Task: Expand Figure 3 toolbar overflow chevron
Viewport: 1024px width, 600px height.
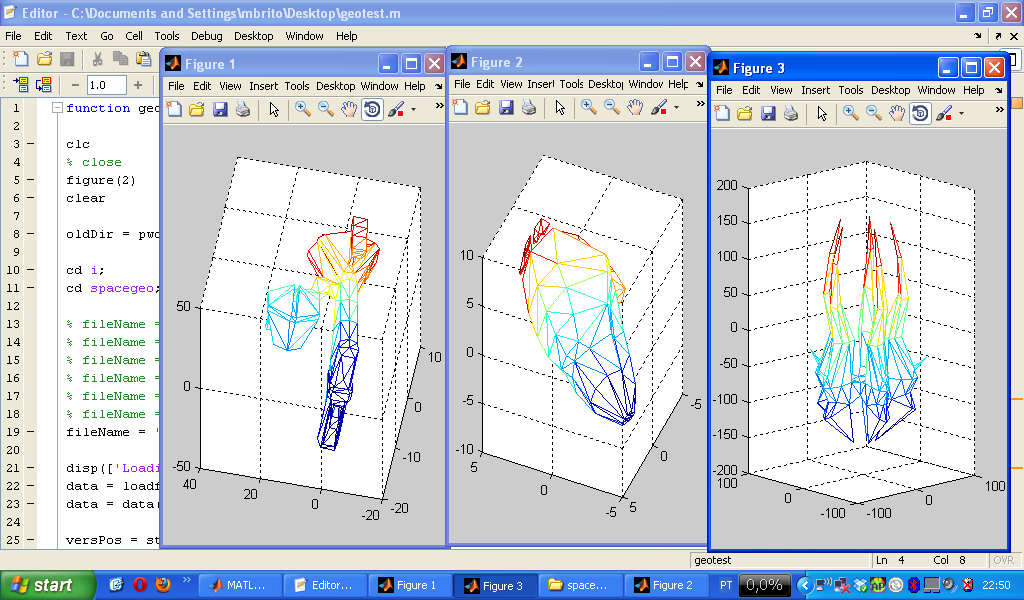Action: [x=998, y=111]
